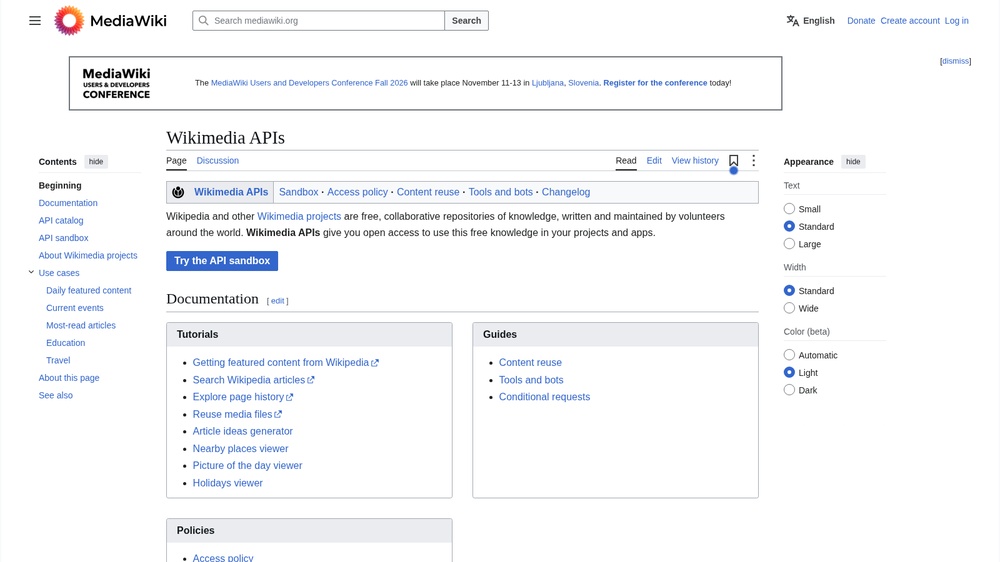Click Create account link
1000x562 pixels.
[x=910, y=20]
